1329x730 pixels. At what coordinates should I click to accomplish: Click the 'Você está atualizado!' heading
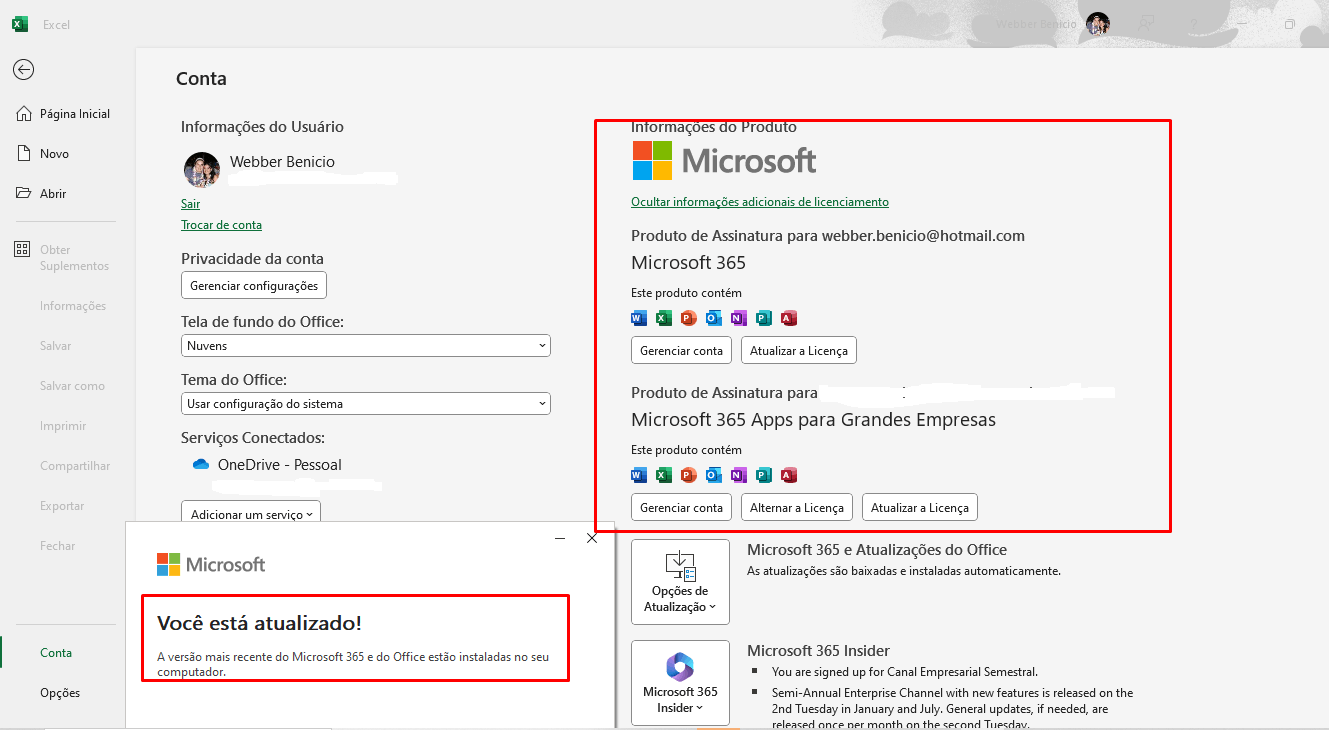259,623
